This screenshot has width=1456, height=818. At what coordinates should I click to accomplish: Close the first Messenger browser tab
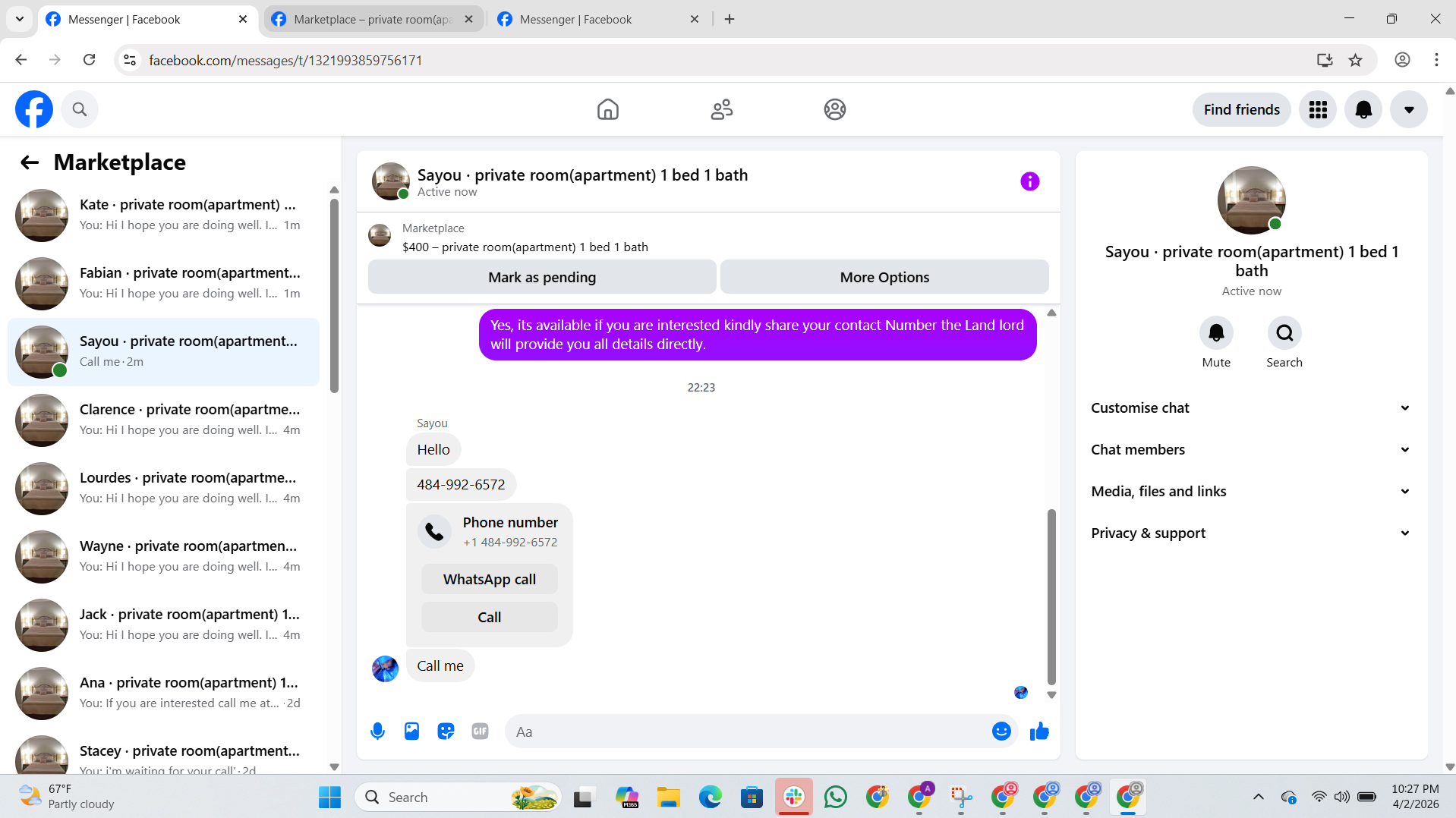pyautogui.click(x=243, y=20)
